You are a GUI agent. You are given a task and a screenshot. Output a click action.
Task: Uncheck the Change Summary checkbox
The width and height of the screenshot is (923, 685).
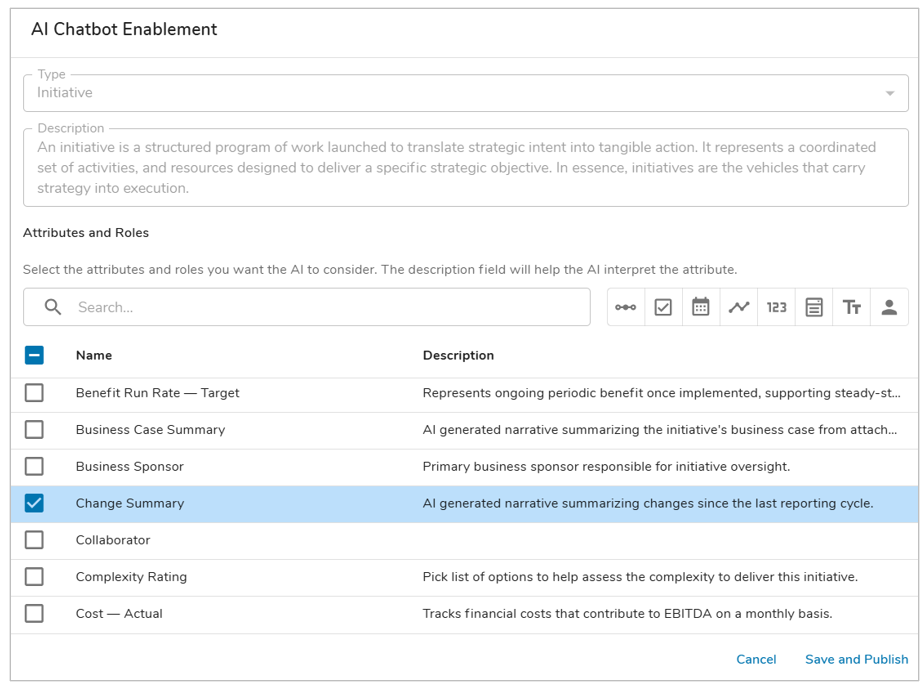click(34, 503)
